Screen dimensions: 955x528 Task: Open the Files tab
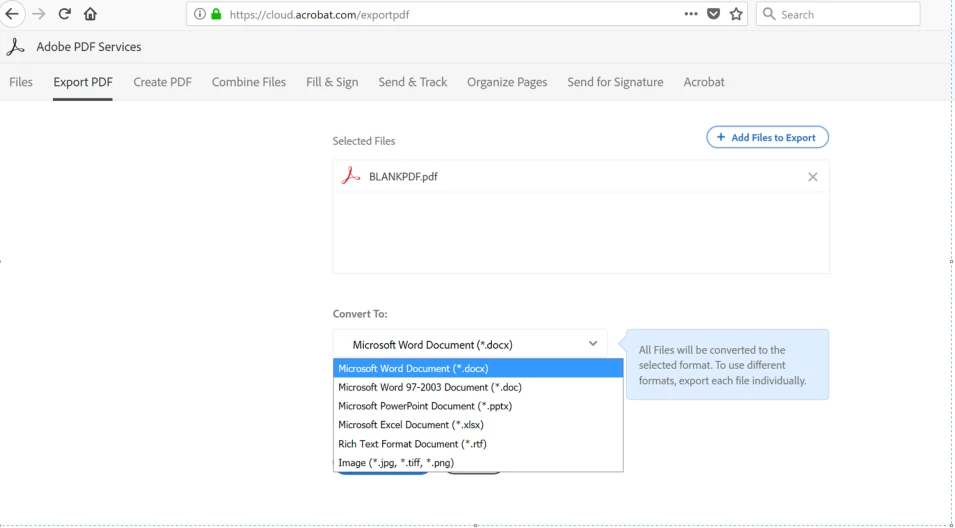pos(21,82)
